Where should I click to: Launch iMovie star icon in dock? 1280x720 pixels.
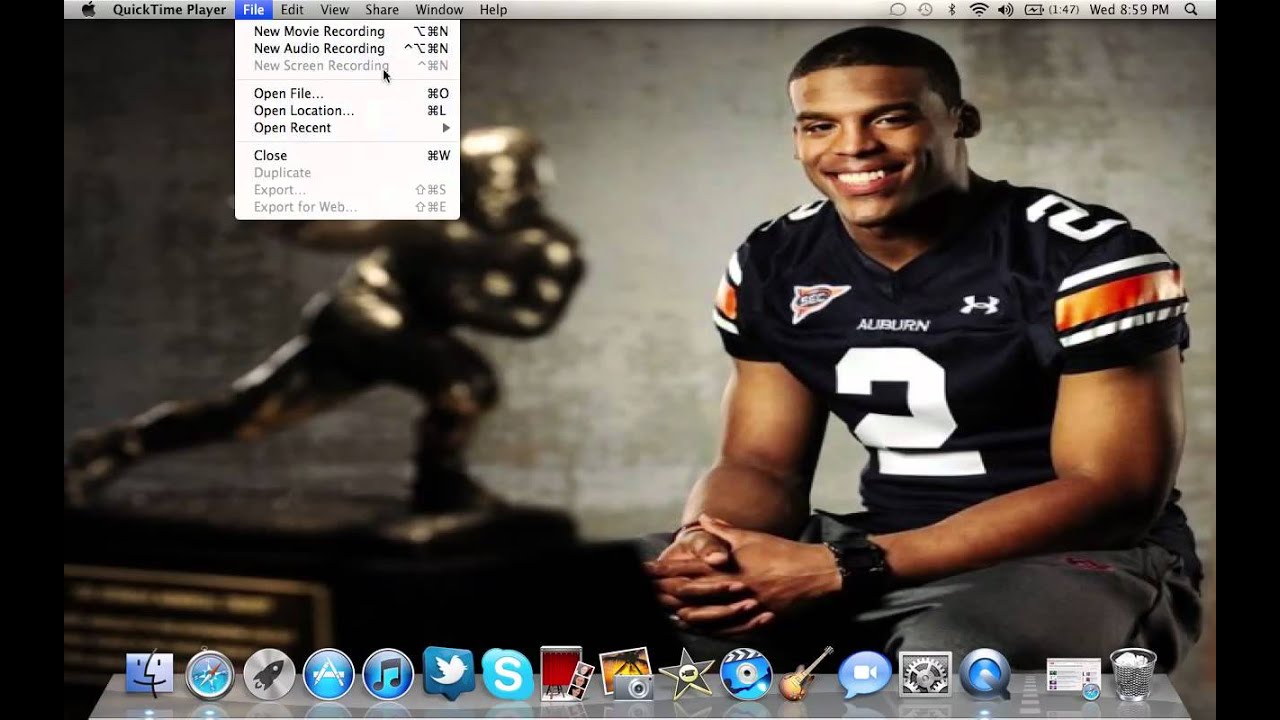click(686, 675)
